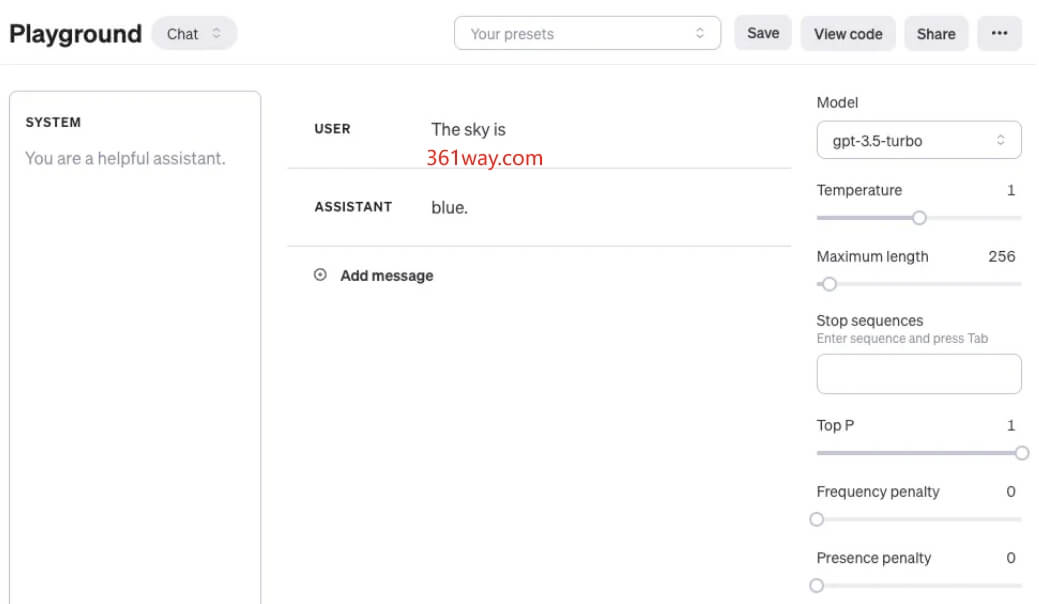Click the Share button
1039x604 pixels.
935,33
